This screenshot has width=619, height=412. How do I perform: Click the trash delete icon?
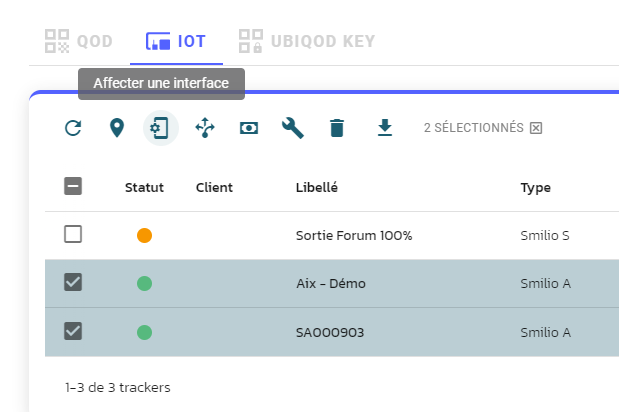[x=337, y=128]
